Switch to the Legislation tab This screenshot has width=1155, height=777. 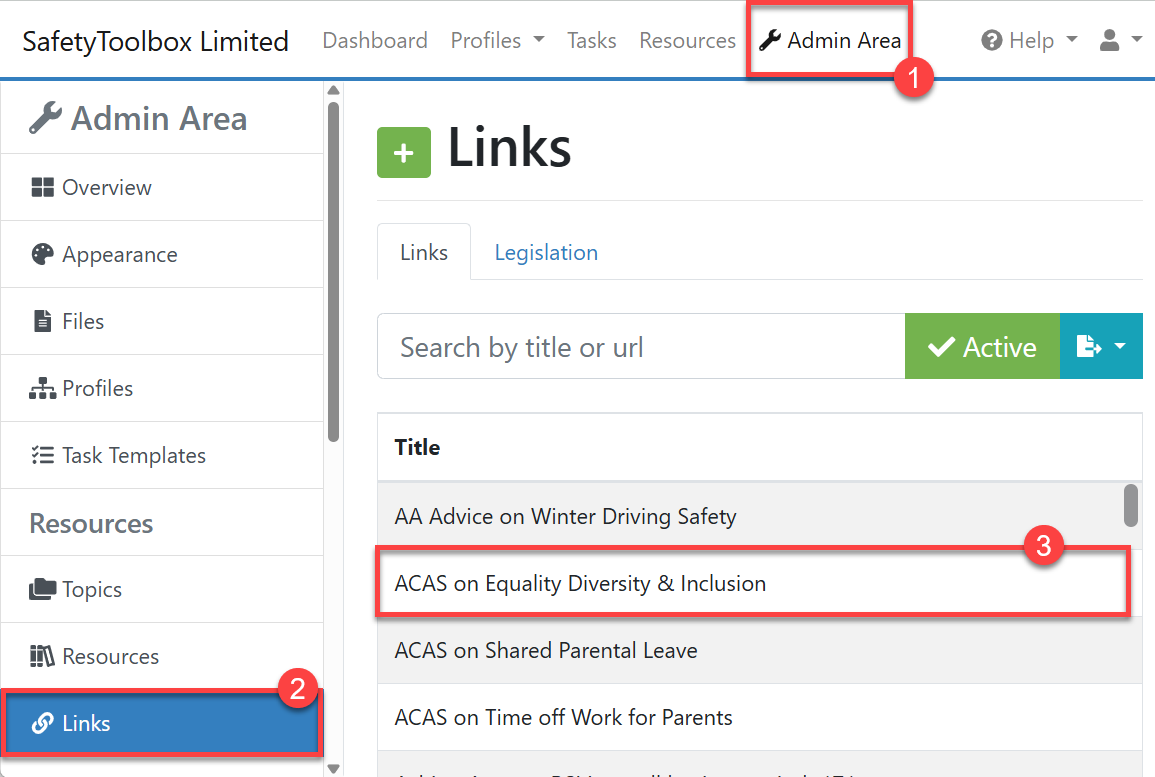pyautogui.click(x=546, y=253)
